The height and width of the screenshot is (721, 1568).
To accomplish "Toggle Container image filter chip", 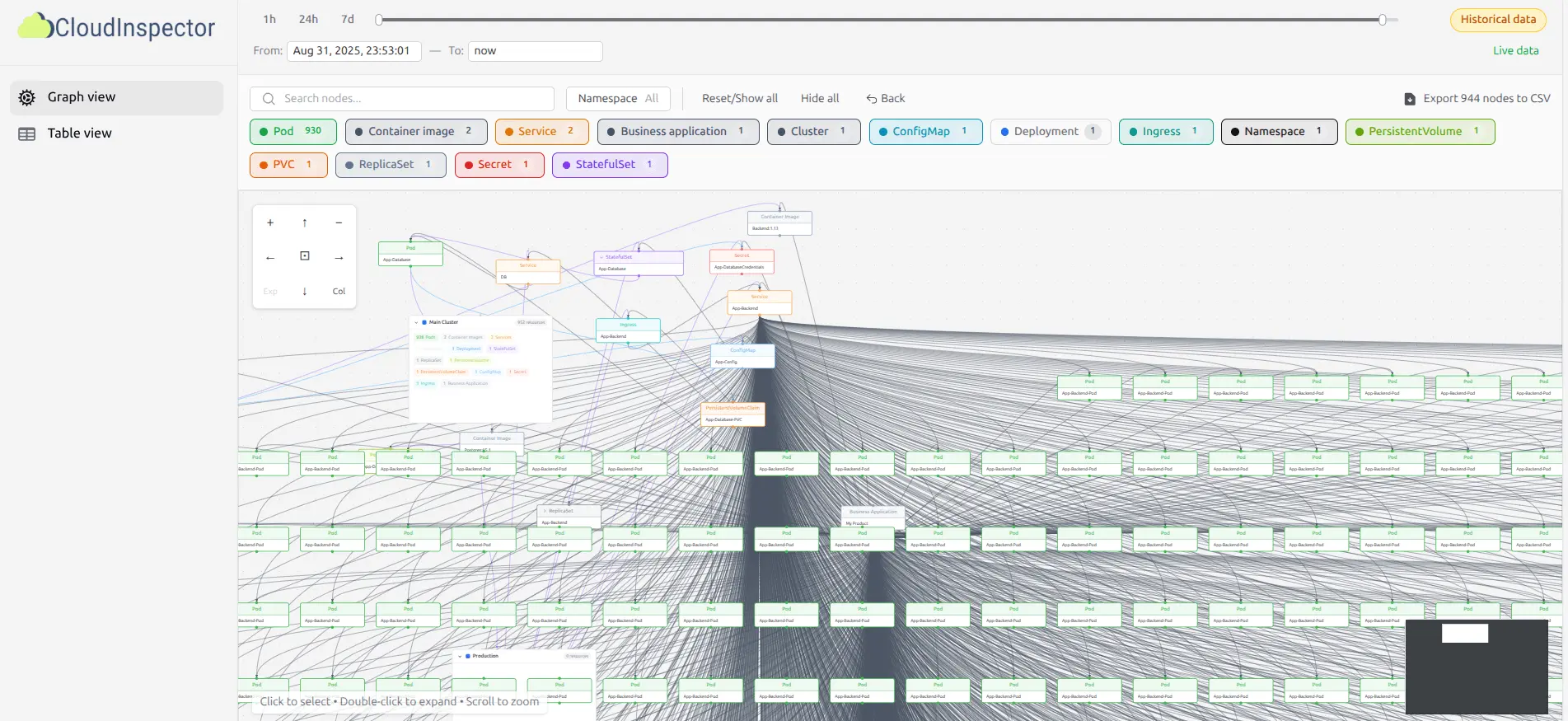I will pos(416,131).
